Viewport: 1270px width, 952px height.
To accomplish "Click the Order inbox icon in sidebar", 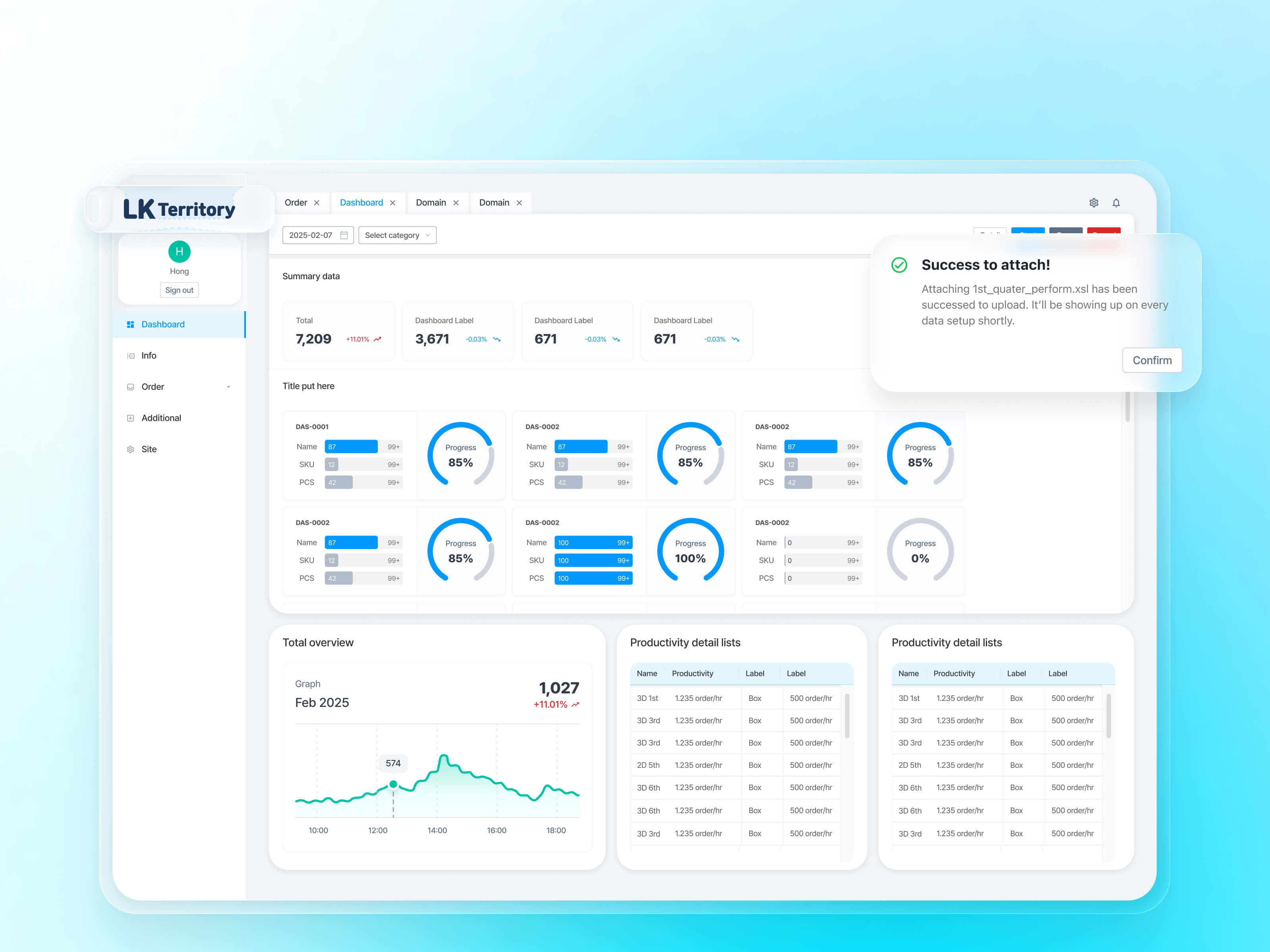I will (130, 387).
